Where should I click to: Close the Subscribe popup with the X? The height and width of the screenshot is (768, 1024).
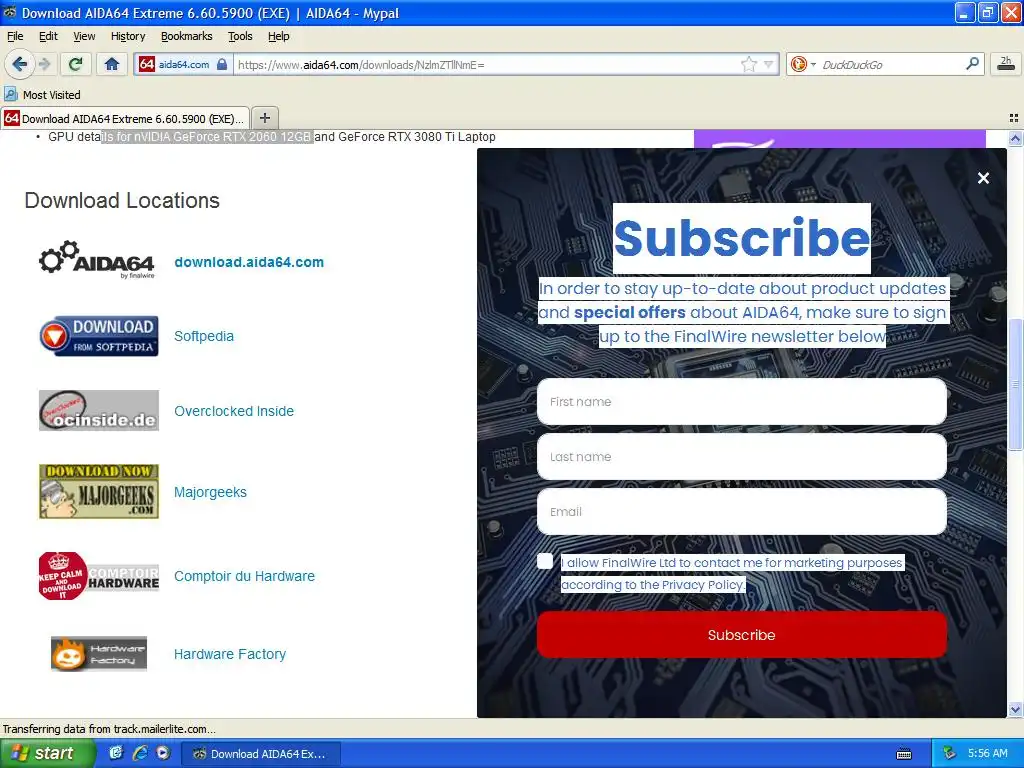coord(983,178)
